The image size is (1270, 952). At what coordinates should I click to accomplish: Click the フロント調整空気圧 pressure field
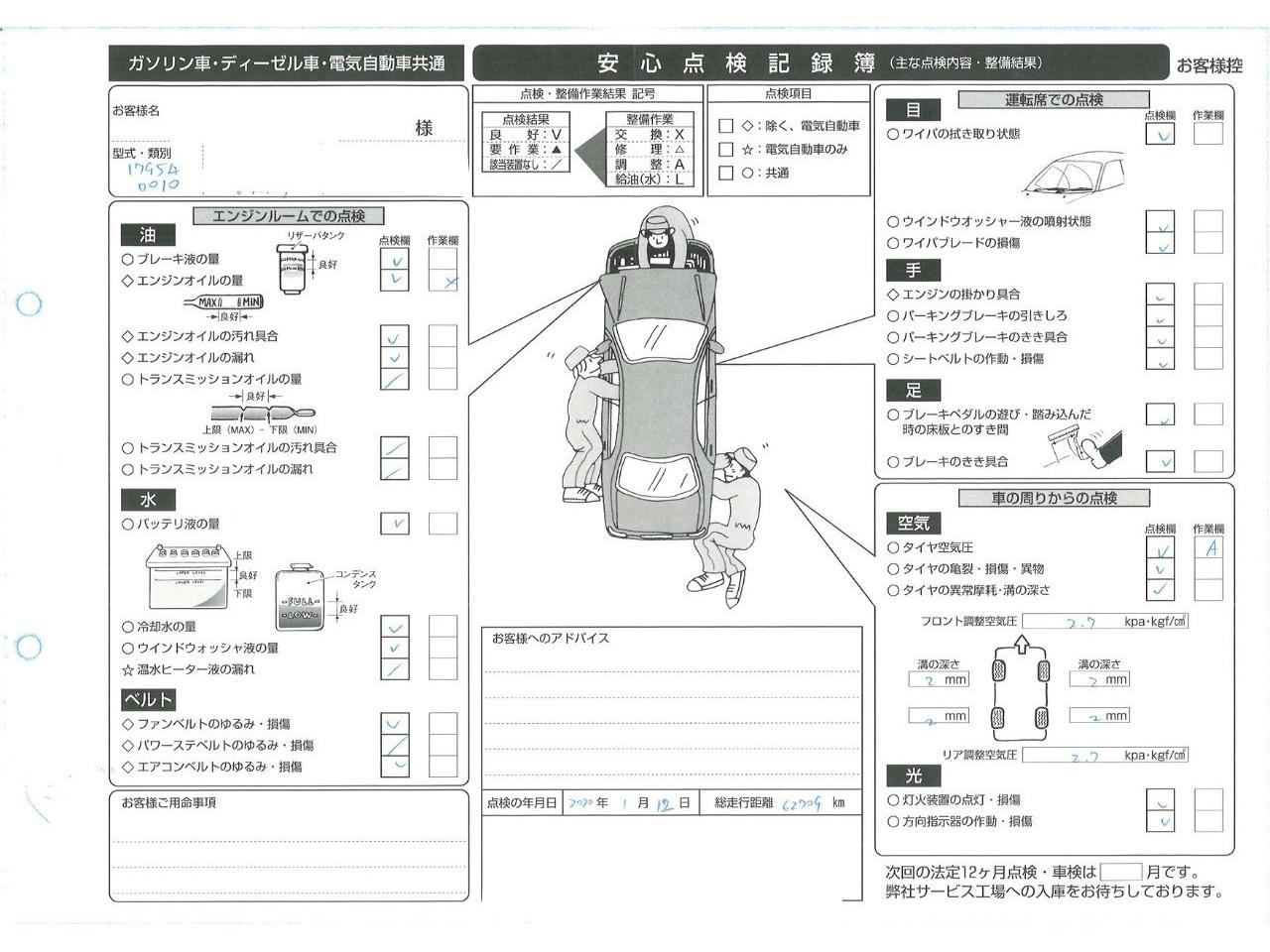(1105, 622)
